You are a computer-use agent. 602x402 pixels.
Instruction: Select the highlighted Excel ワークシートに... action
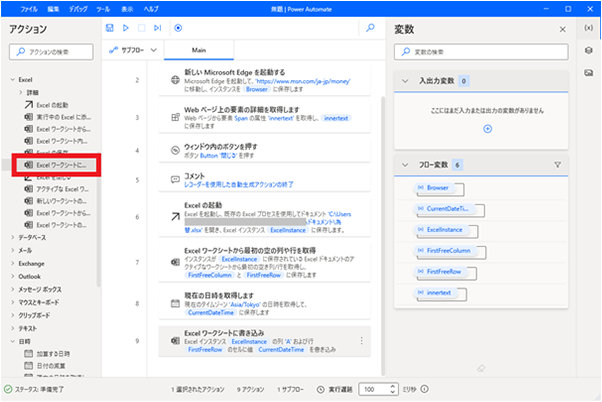(55, 165)
